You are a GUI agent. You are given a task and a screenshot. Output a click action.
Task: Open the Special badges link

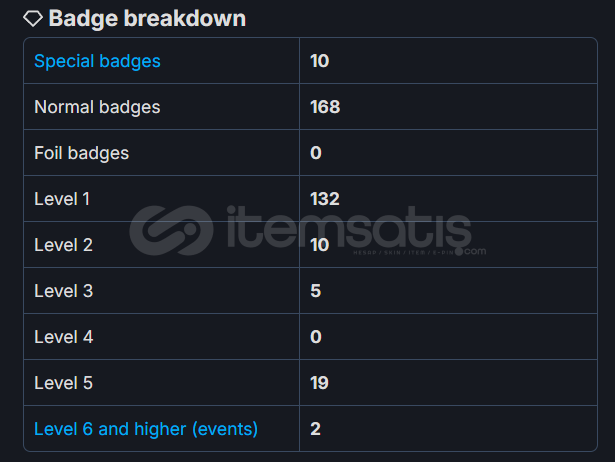[x=97, y=61]
